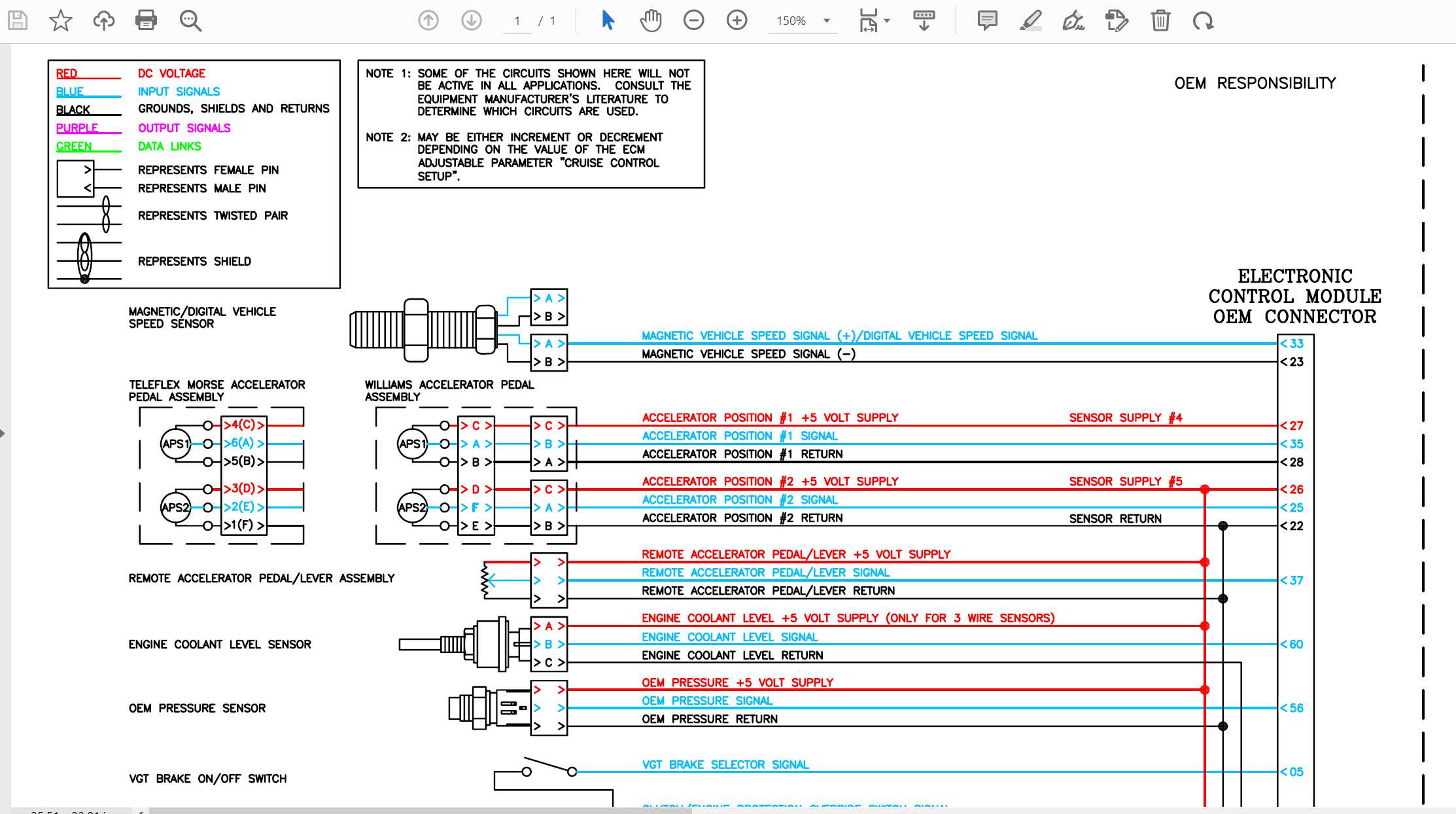
Task: Click the NOTE 1 label
Action: pos(388,73)
